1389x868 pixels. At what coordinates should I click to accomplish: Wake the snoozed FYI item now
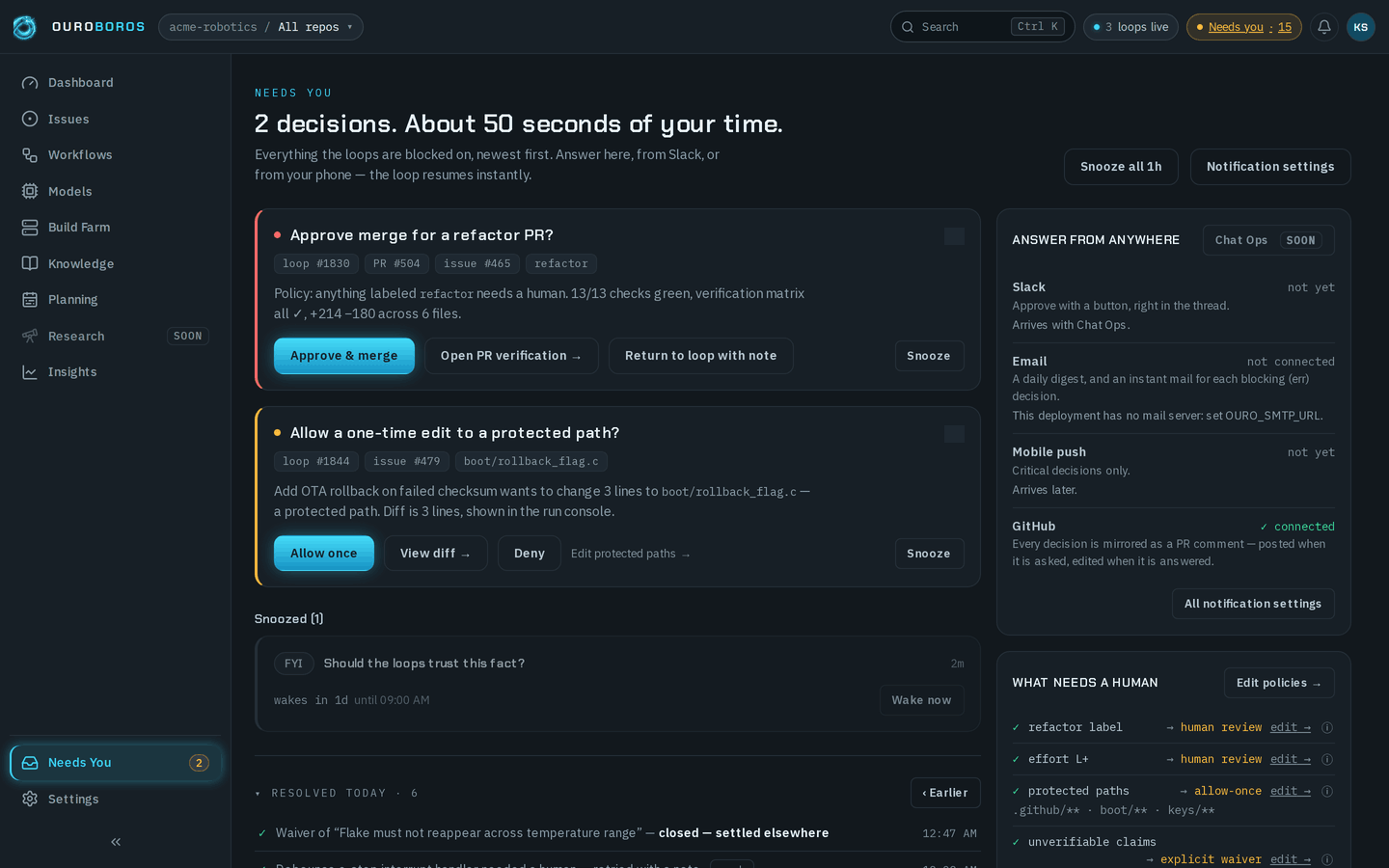[921, 700]
